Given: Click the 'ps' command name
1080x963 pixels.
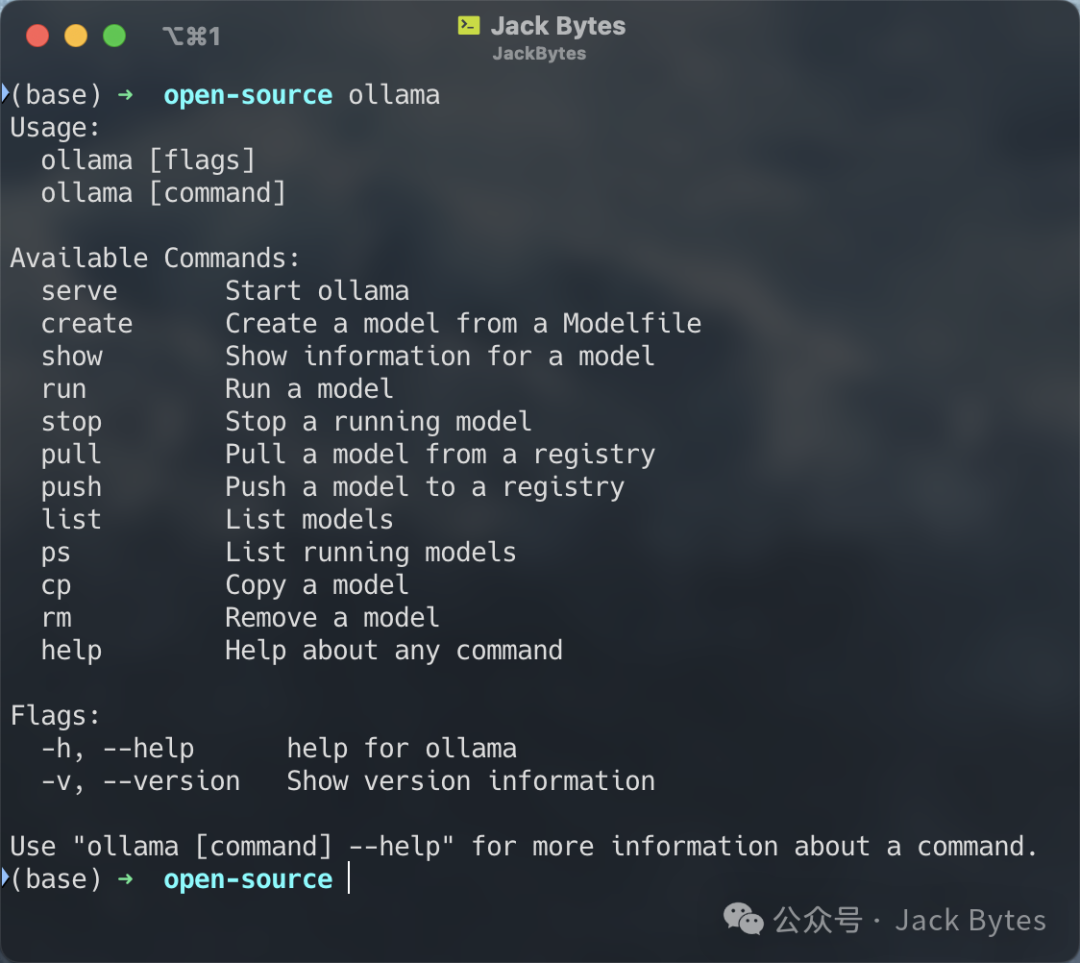Looking at the screenshot, I should (56, 554).
